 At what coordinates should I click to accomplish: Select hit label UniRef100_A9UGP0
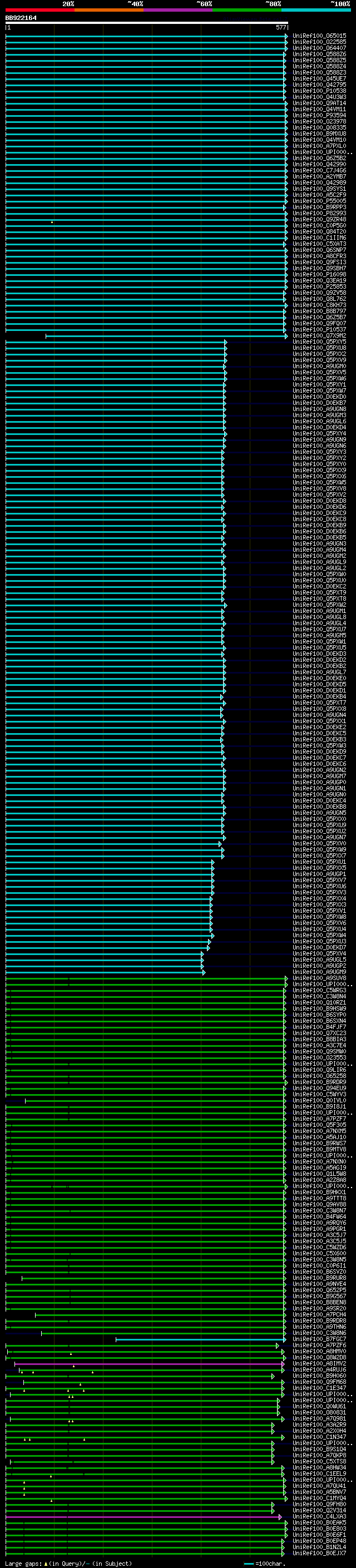(319, 783)
